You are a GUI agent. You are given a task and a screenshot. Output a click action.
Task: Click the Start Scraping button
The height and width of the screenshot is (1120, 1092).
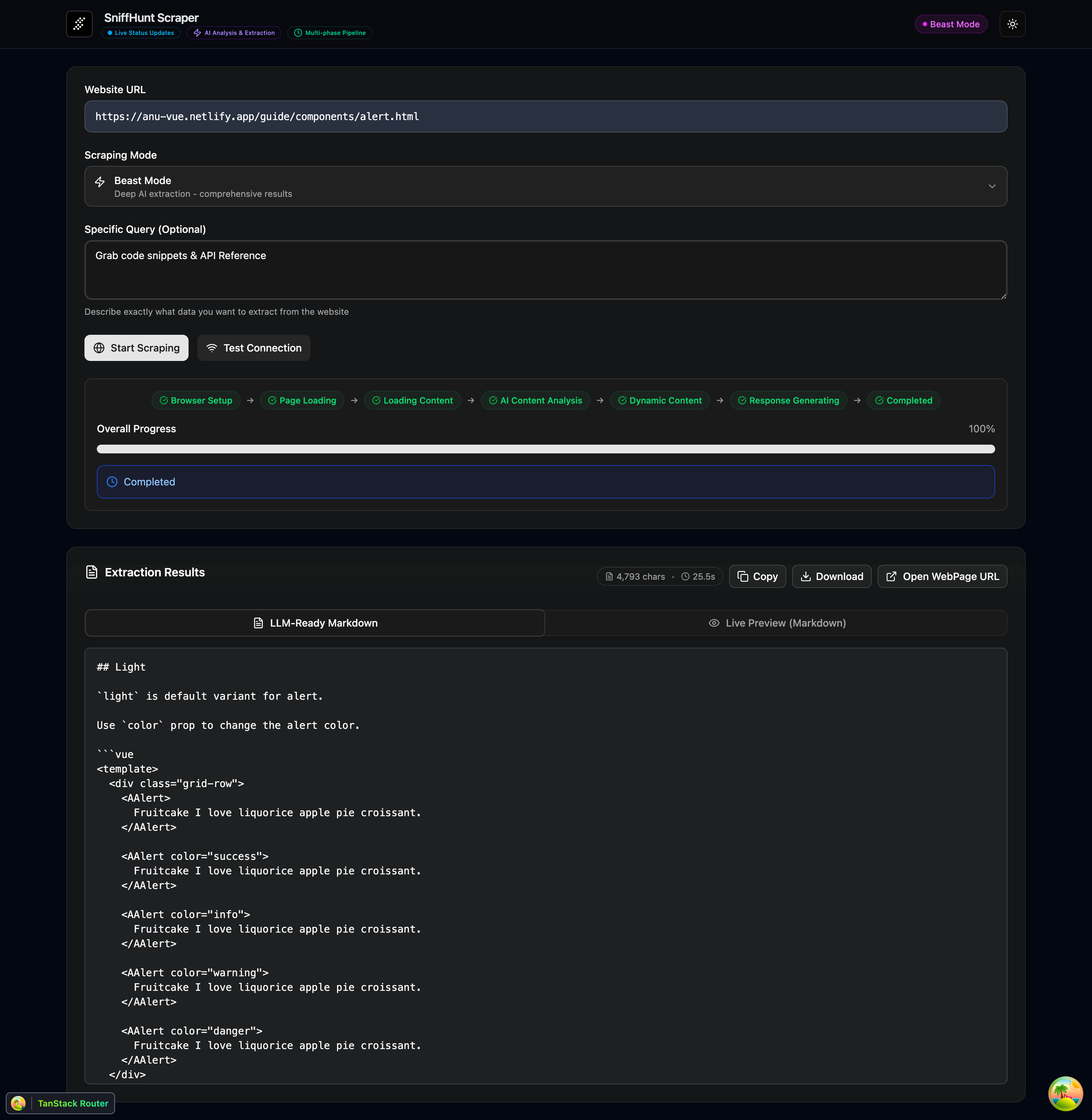tap(136, 348)
